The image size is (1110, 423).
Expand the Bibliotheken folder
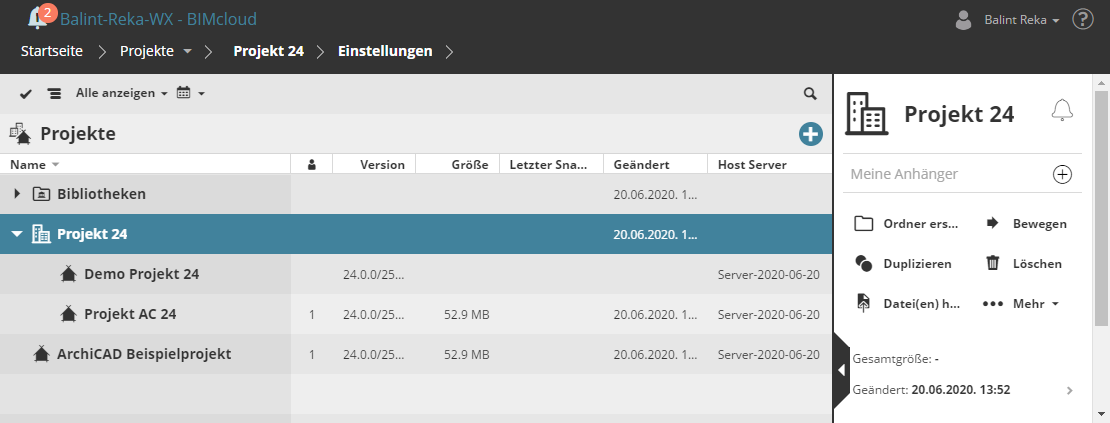coord(17,194)
